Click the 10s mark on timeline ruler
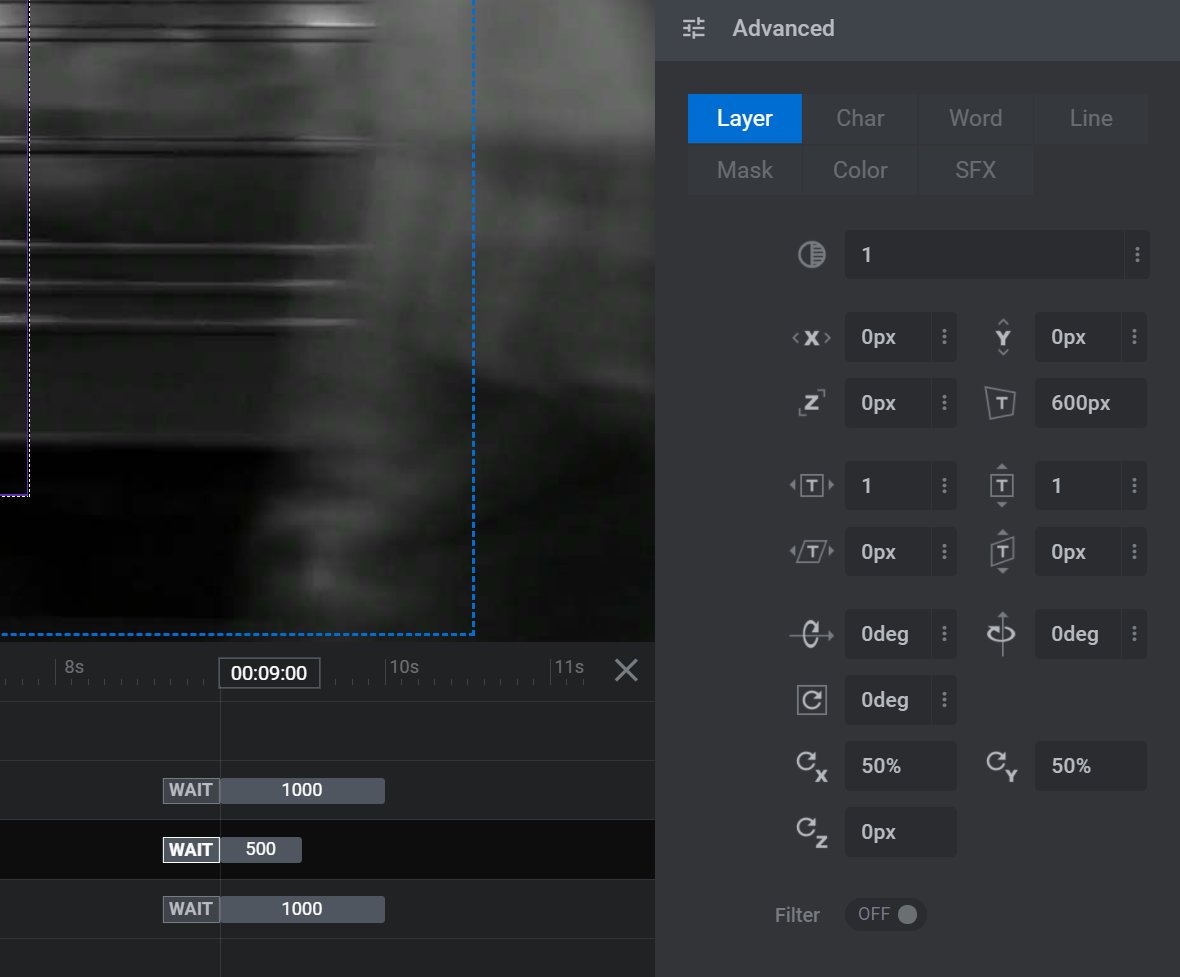 point(404,667)
